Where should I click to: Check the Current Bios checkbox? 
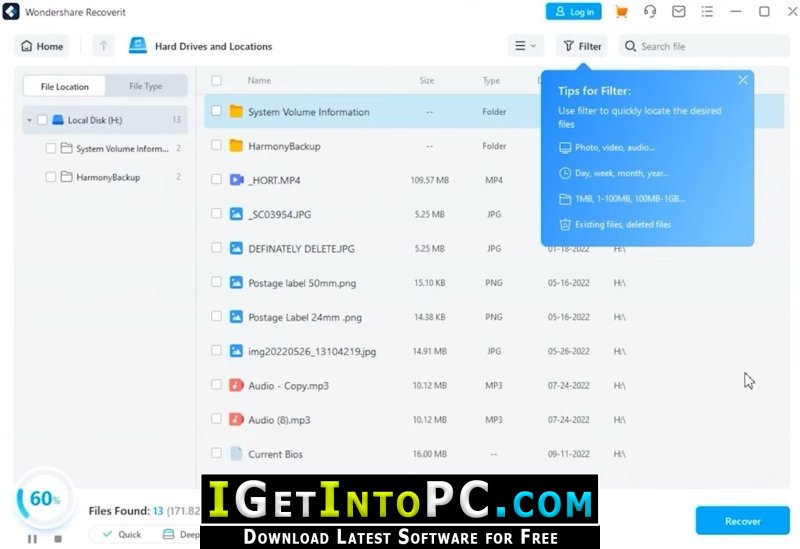(x=216, y=453)
